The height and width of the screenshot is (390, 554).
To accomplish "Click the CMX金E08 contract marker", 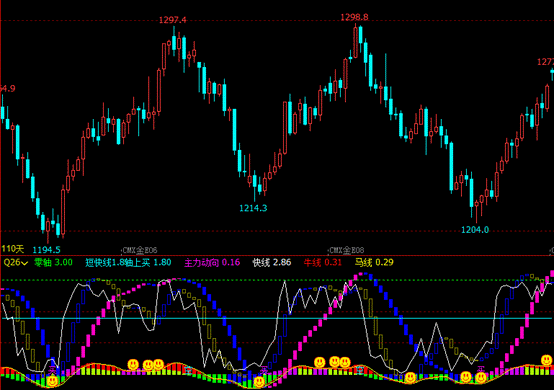I will pos(346,250).
